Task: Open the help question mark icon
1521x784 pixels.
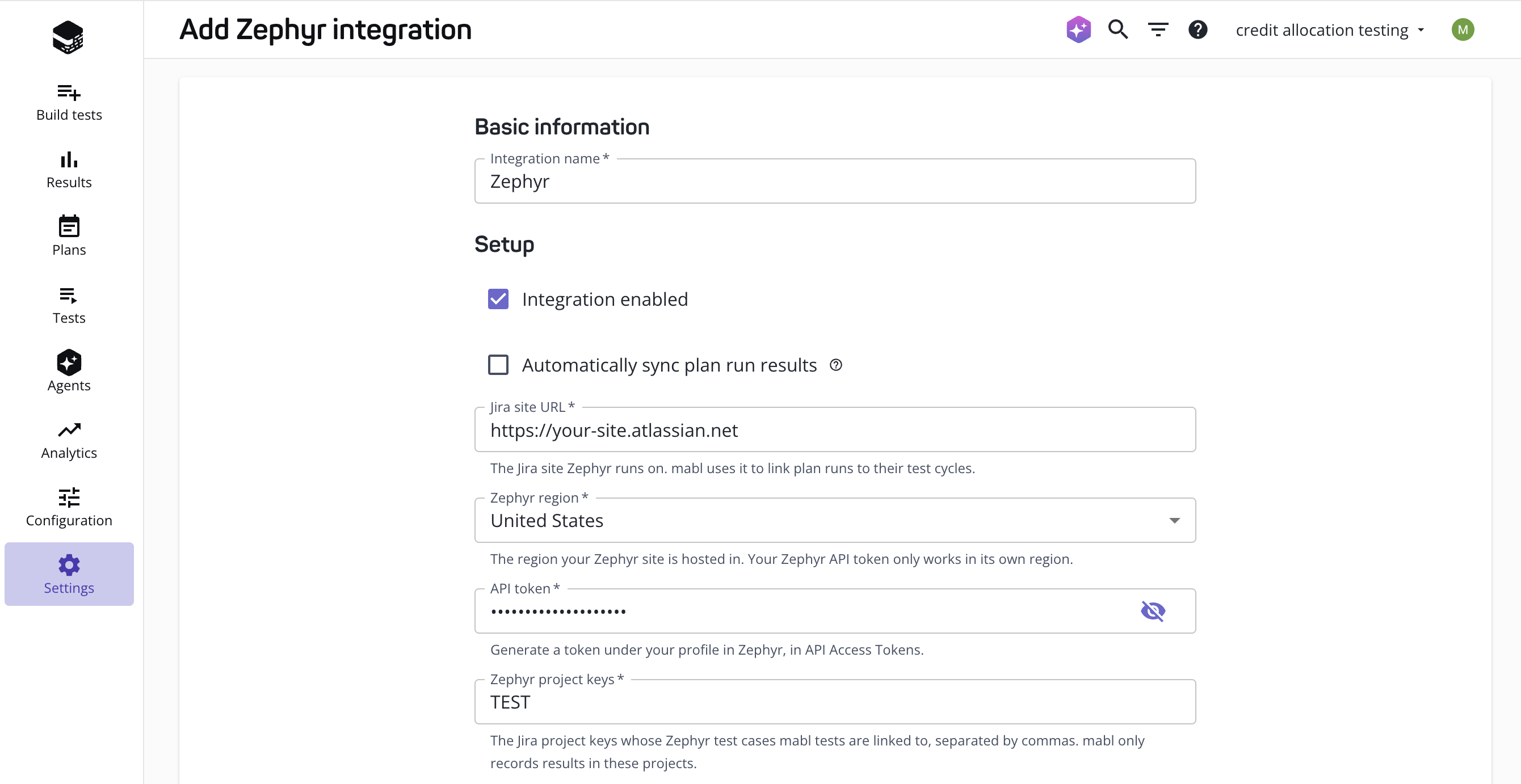Action: click(1198, 29)
